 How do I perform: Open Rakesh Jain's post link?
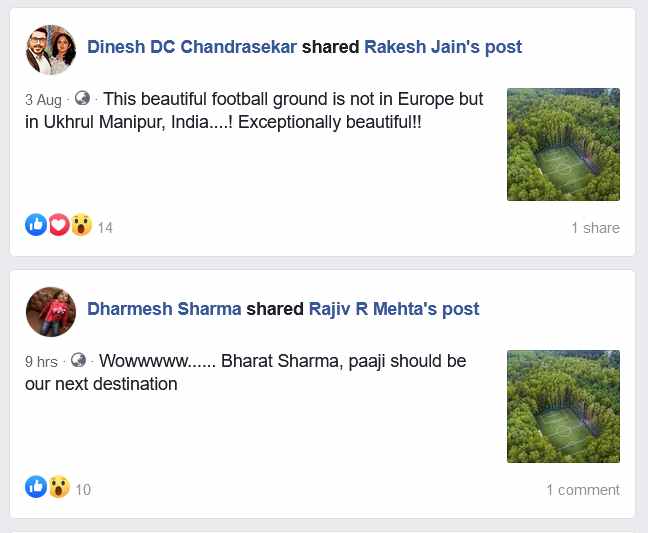(x=442, y=47)
